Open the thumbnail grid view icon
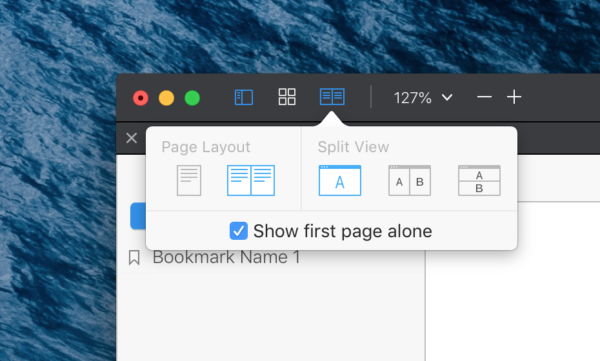Image resolution: width=600 pixels, height=361 pixels. [x=287, y=97]
